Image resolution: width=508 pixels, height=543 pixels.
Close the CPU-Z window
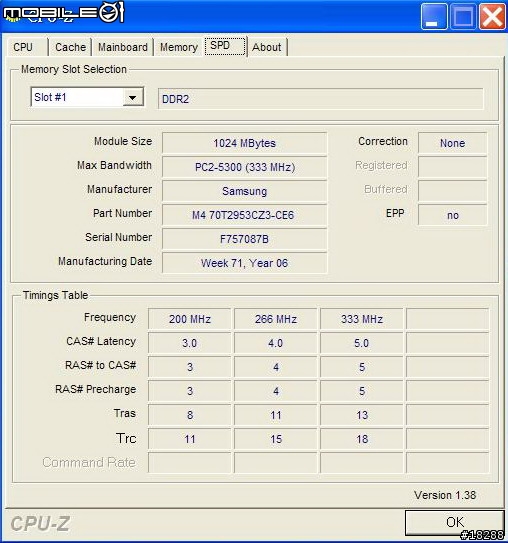point(492,16)
